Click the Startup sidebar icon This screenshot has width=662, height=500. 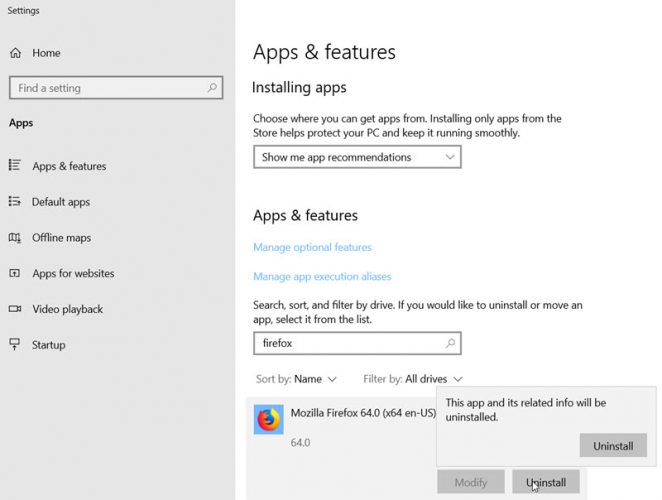15,344
